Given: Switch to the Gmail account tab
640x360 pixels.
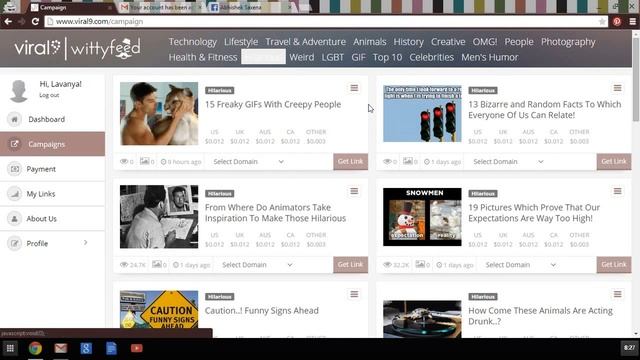Looking at the screenshot, I should click(160, 7).
